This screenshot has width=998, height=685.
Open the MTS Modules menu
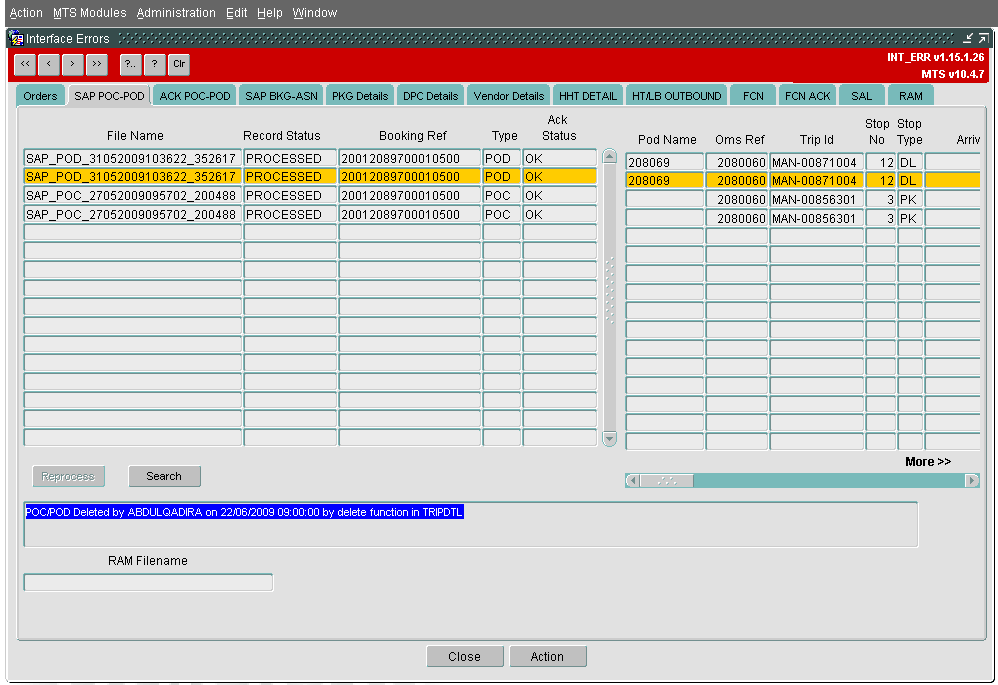click(x=90, y=13)
